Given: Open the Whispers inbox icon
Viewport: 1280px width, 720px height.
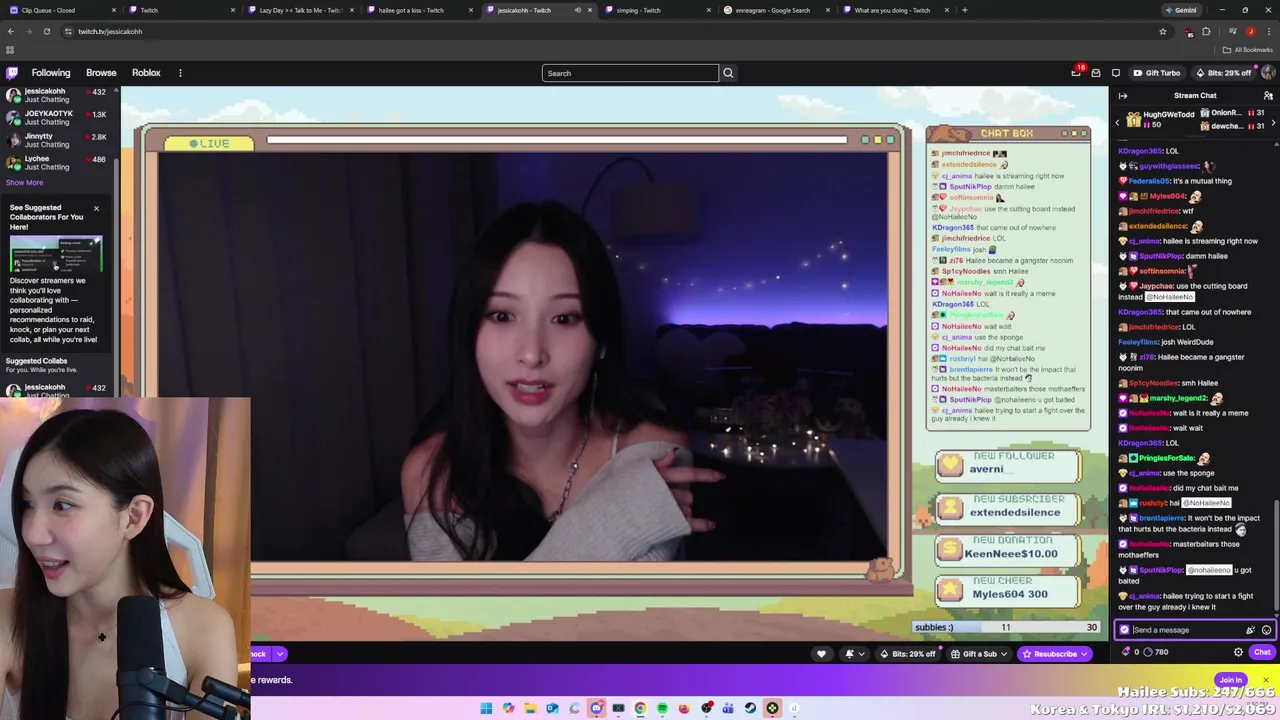Looking at the screenshot, I should click(x=1096, y=73).
